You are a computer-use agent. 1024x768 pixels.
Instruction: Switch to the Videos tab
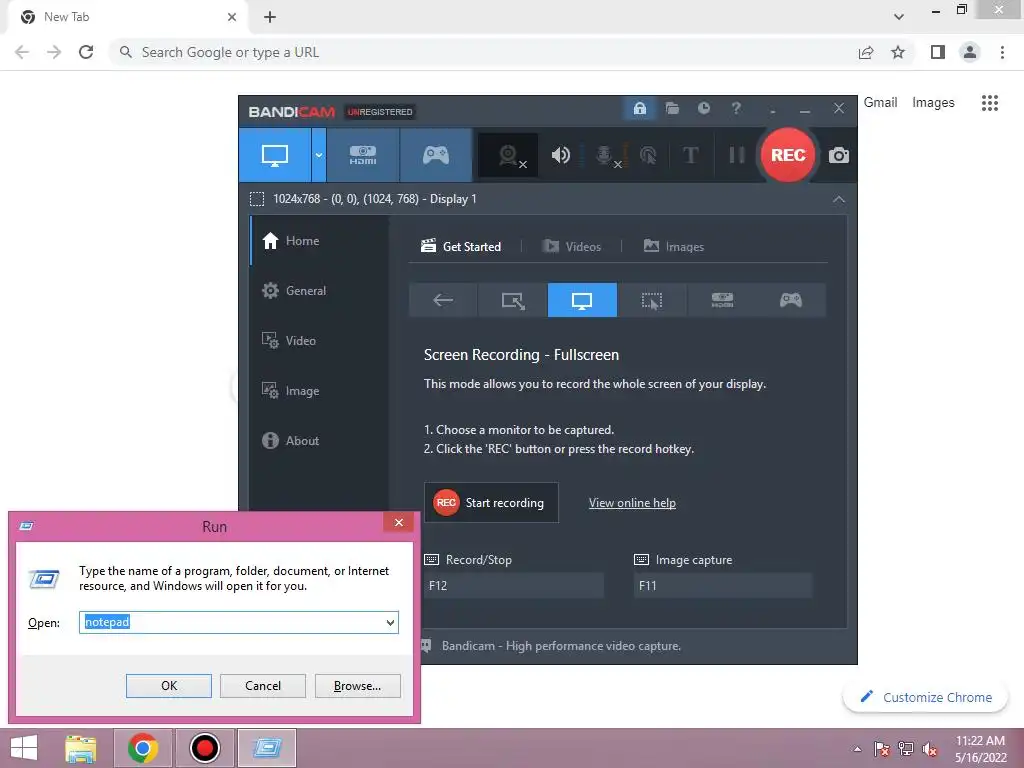coord(571,246)
